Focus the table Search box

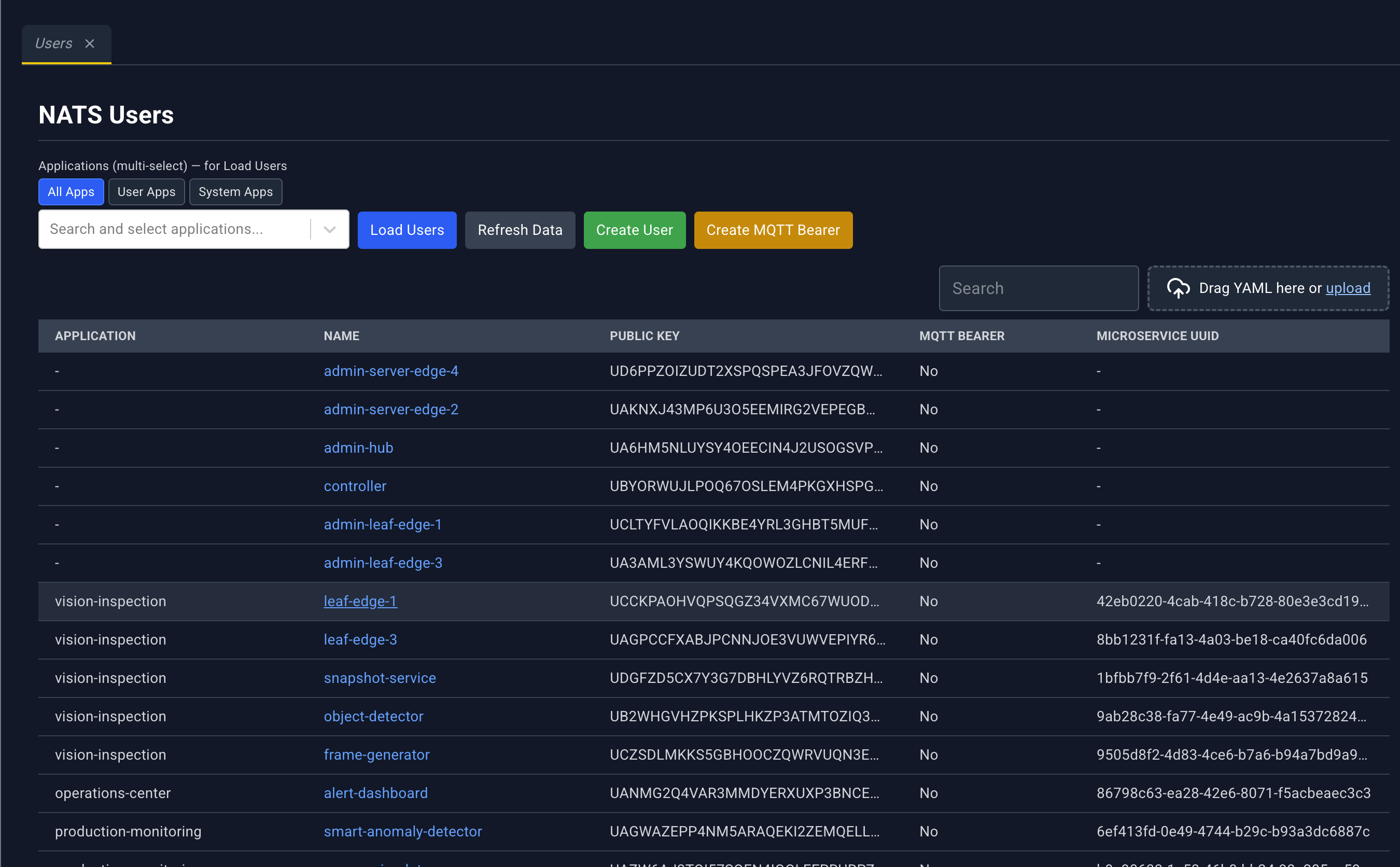[x=1039, y=288]
